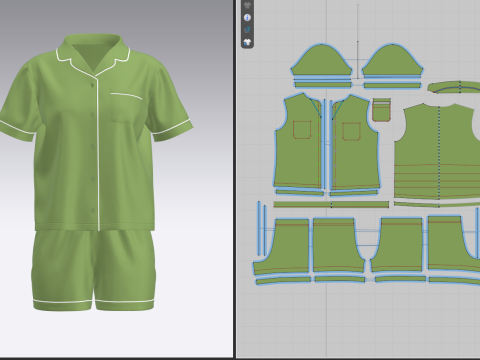This screenshot has height=360, width=480.
Task: Select hem strip under fourth shorts panel
Action: [455, 280]
